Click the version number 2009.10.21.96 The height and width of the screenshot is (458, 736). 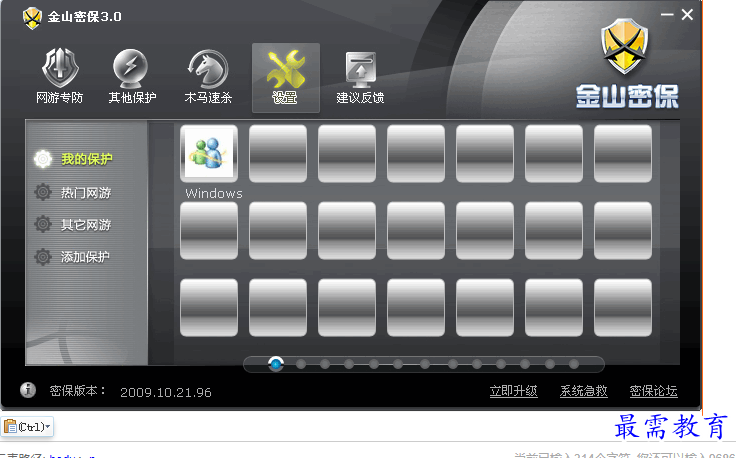pyautogui.click(x=166, y=392)
